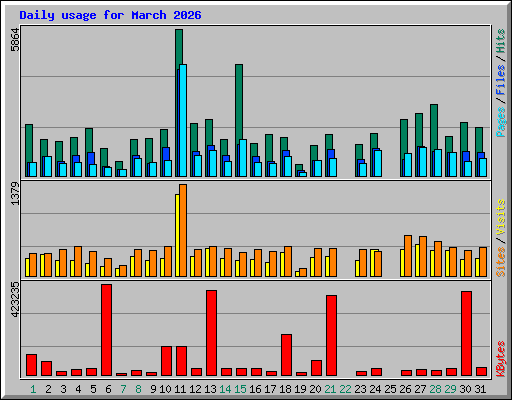Viewport: 512px width, 400px height.
Task: Click day number 25 on the x-axis
Action: [x=390, y=389]
